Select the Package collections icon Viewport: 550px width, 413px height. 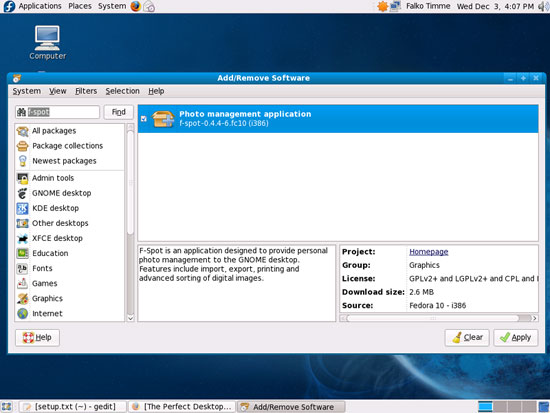point(22,146)
